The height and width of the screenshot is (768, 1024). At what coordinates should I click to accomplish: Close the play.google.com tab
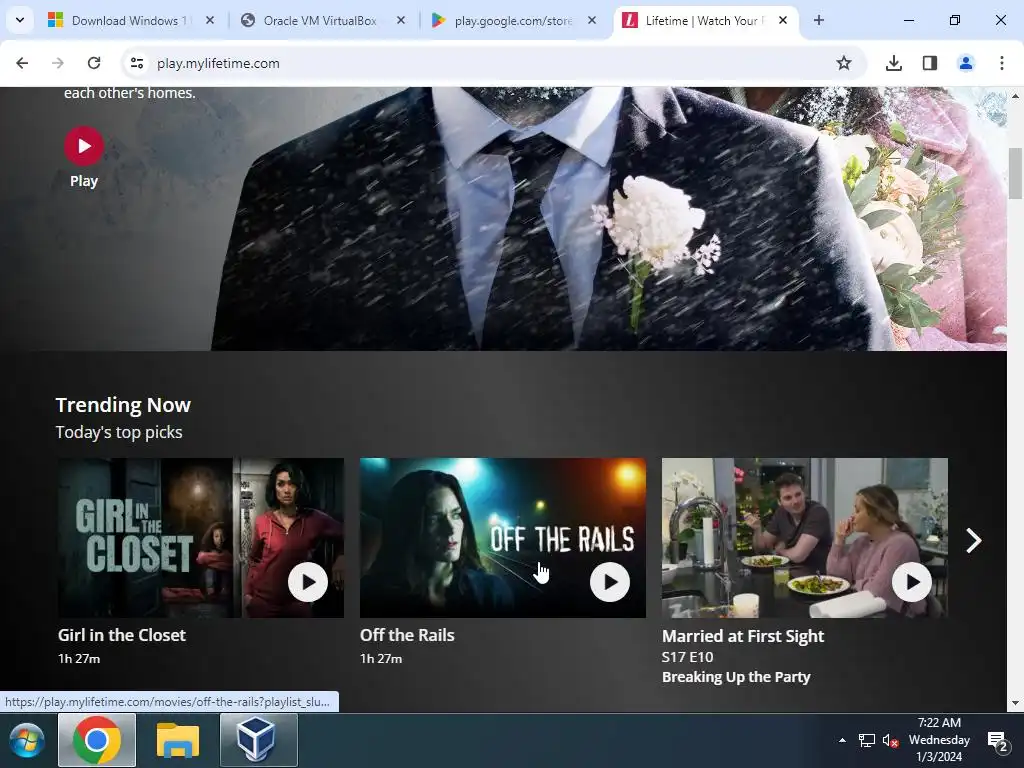click(592, 21)
